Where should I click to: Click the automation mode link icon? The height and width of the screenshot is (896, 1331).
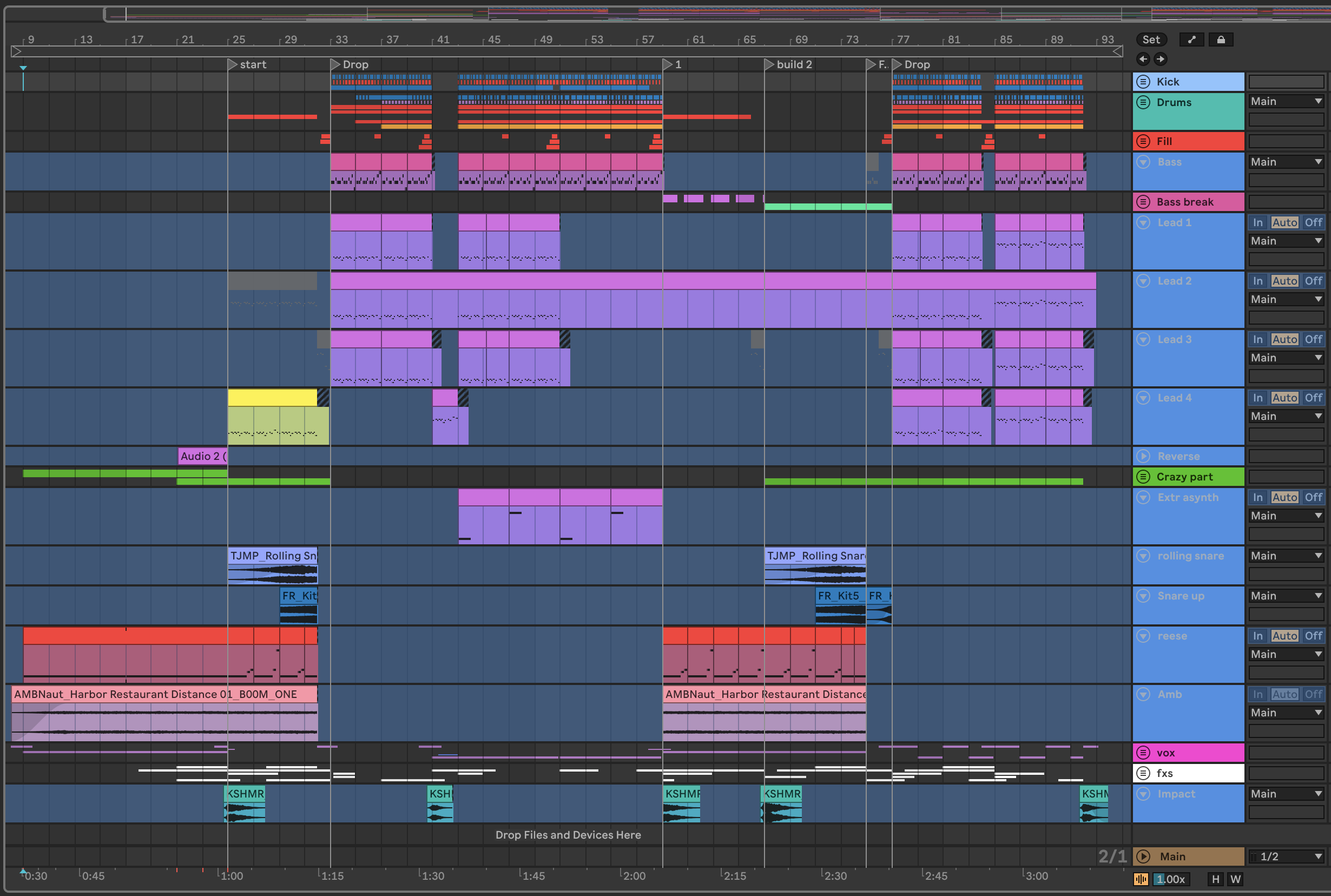[x=1191, y=39]
